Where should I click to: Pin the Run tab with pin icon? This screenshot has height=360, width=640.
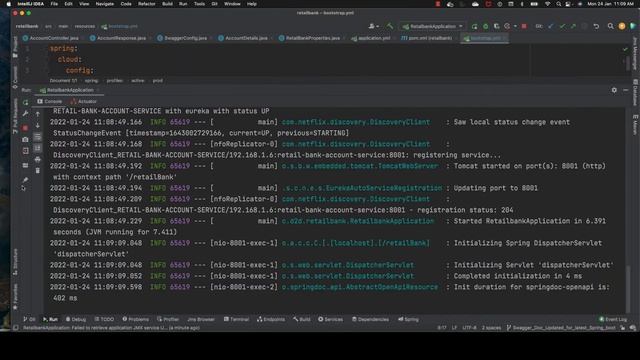pos(25,180)
